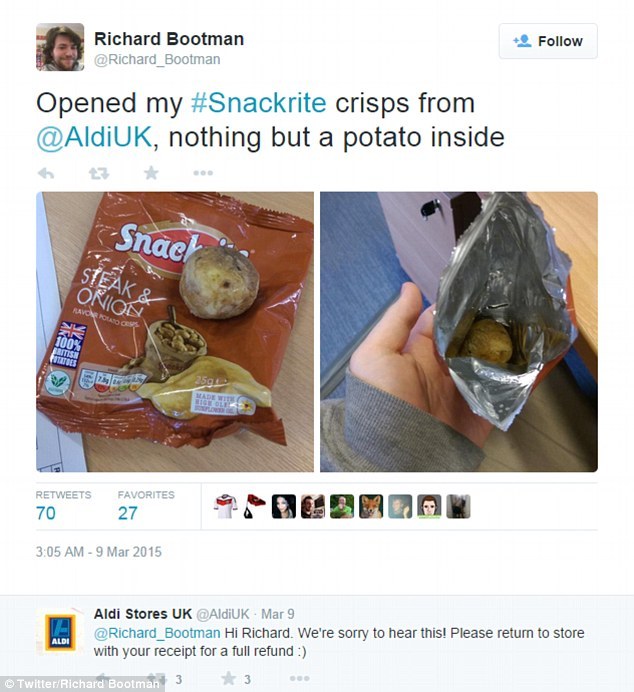Open the #Snackrite hashtag link
The image size is (634, 692).
(259, 103)
